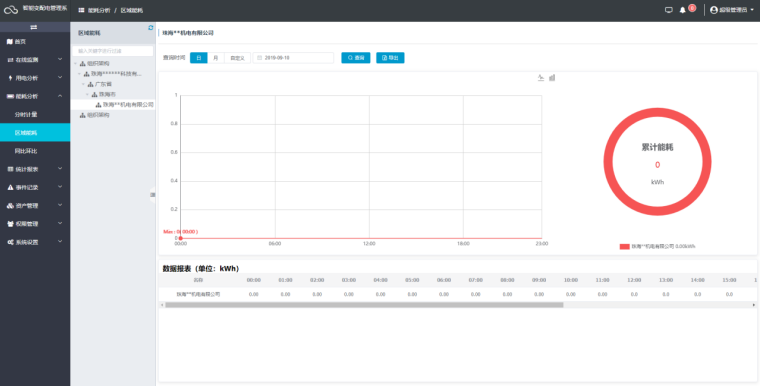Expand the 在线监测 menu chevron
761x386 pixels.
60,59
